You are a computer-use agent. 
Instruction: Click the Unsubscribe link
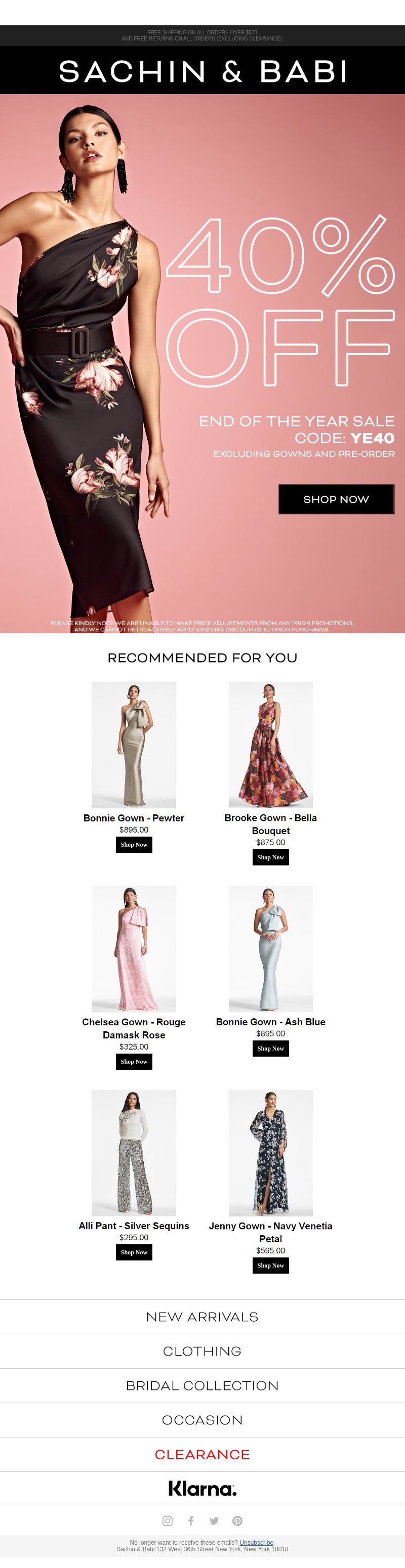click(x=256, y=1542)
